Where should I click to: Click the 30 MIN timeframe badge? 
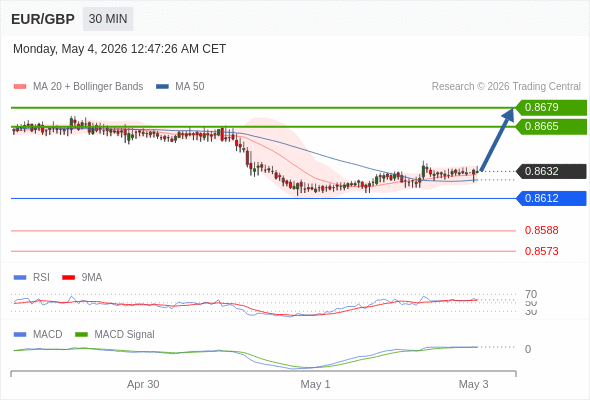[x=108, y=19]
